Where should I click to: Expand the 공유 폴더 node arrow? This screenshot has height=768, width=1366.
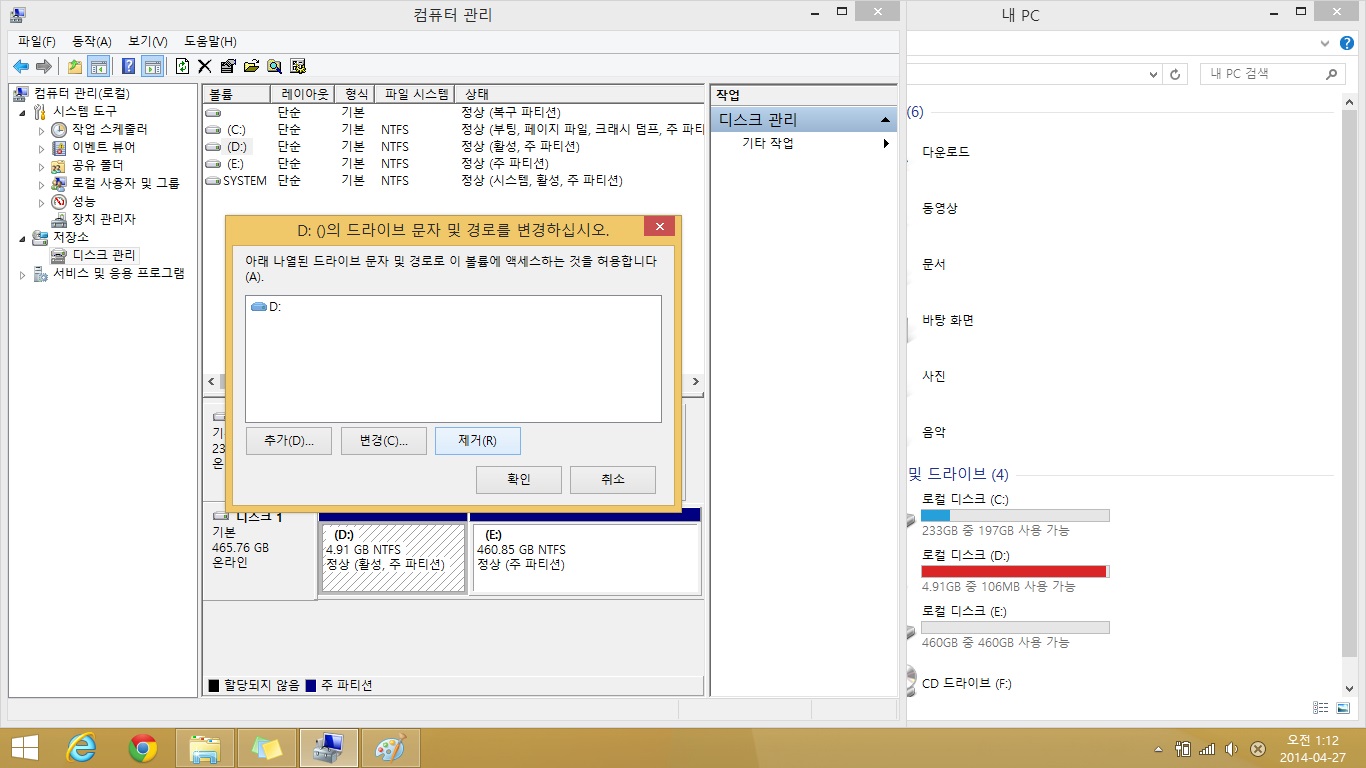(41, 165)
